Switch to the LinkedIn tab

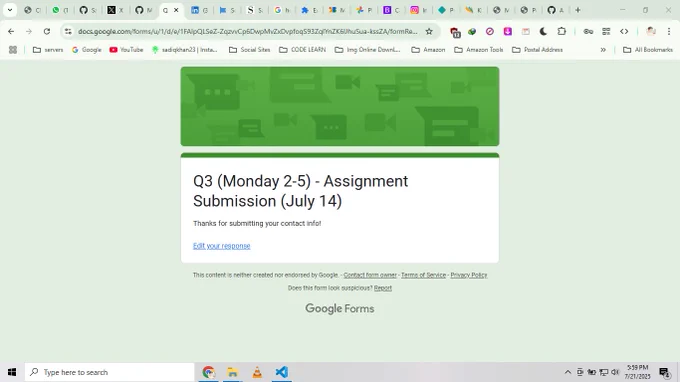[199, 10]
